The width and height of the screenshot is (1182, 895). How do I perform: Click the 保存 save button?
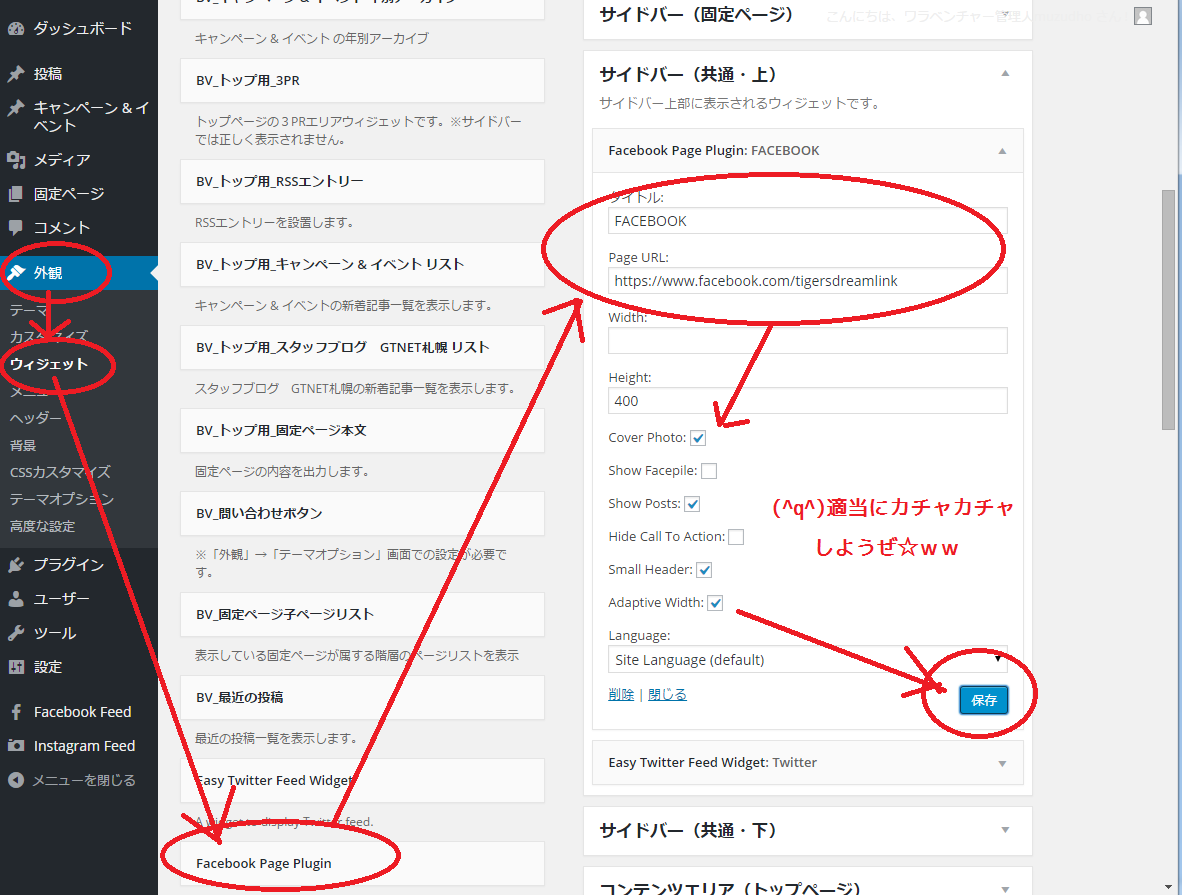click(983, 700)
